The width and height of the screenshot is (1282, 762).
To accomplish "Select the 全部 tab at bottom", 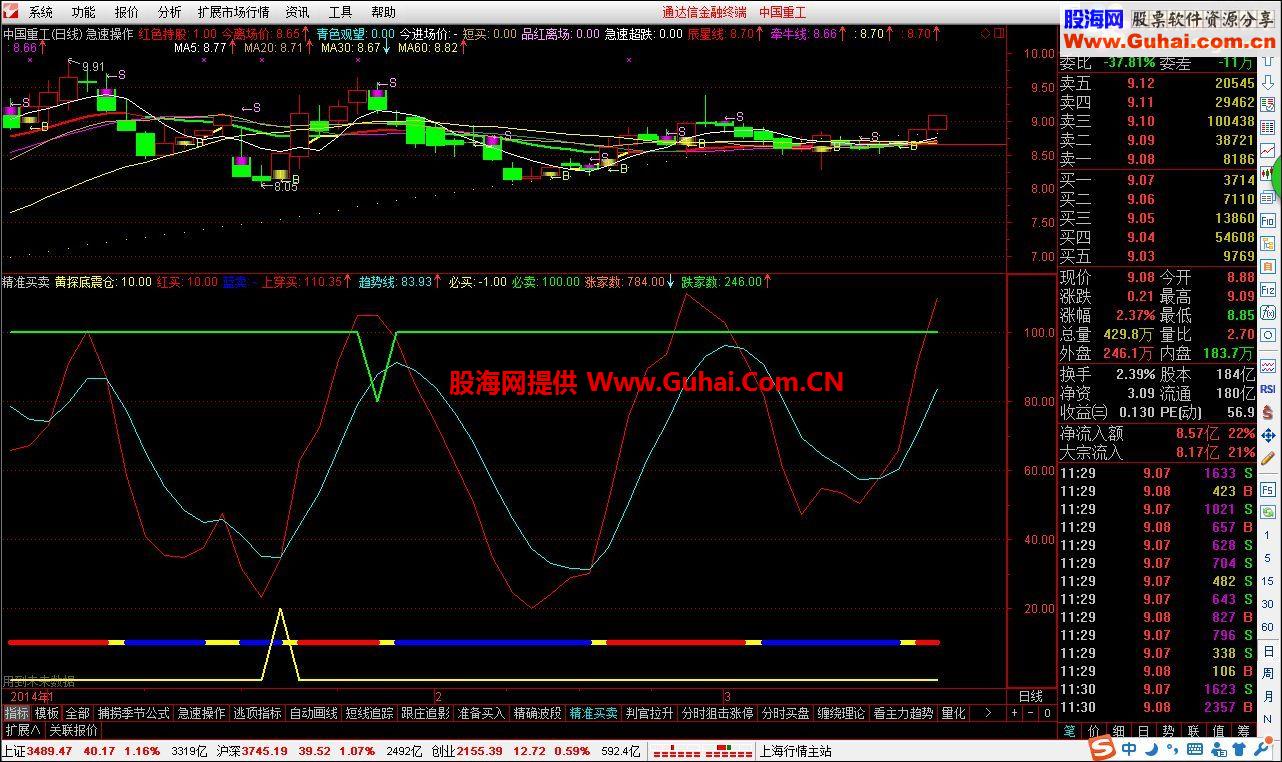I will point(78,713).
